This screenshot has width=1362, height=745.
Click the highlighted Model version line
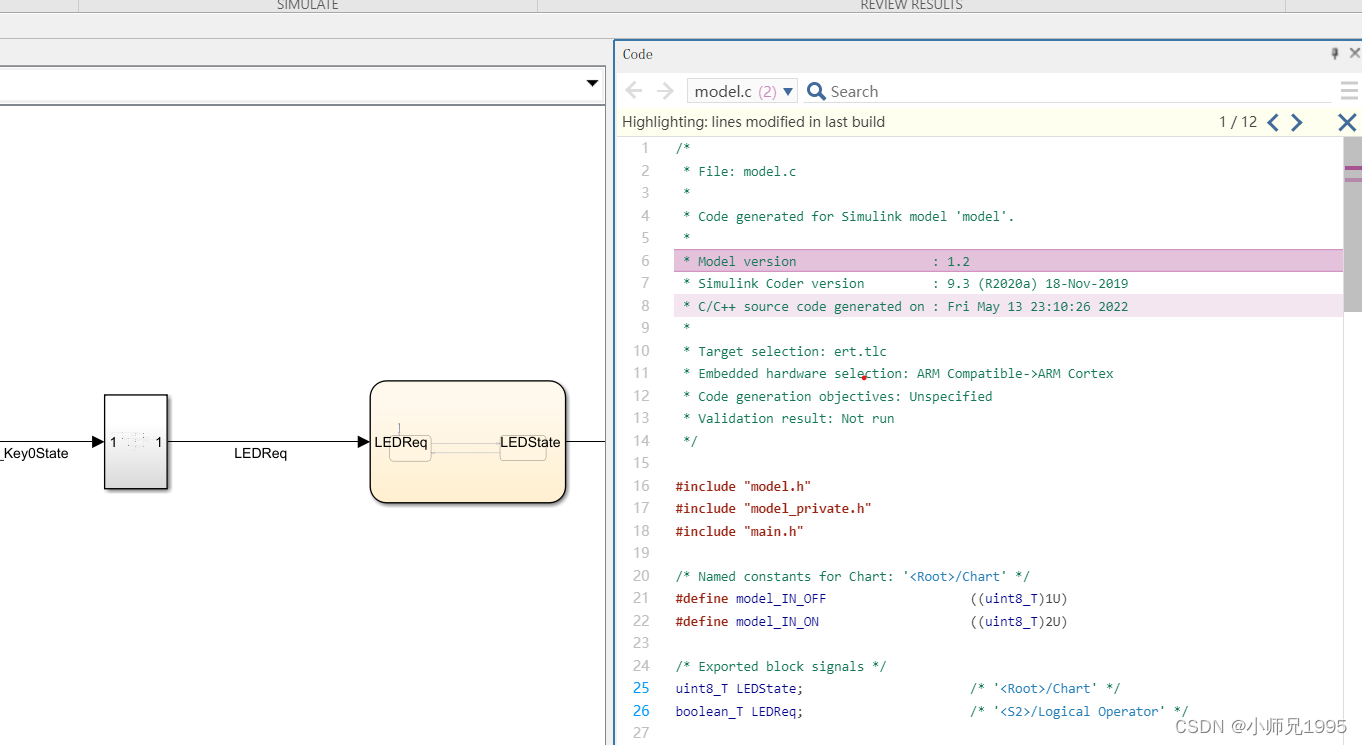coord(1008,261)
